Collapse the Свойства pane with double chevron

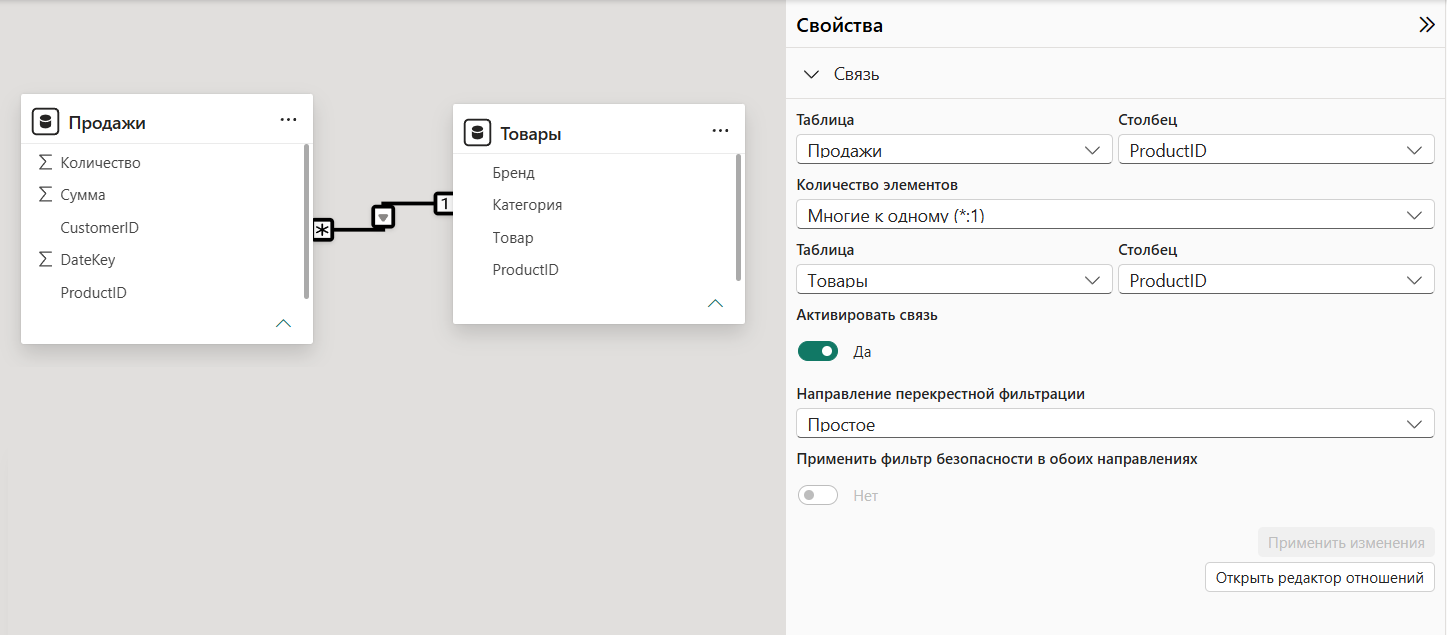pyautogui.click(x=1427, y=26)
